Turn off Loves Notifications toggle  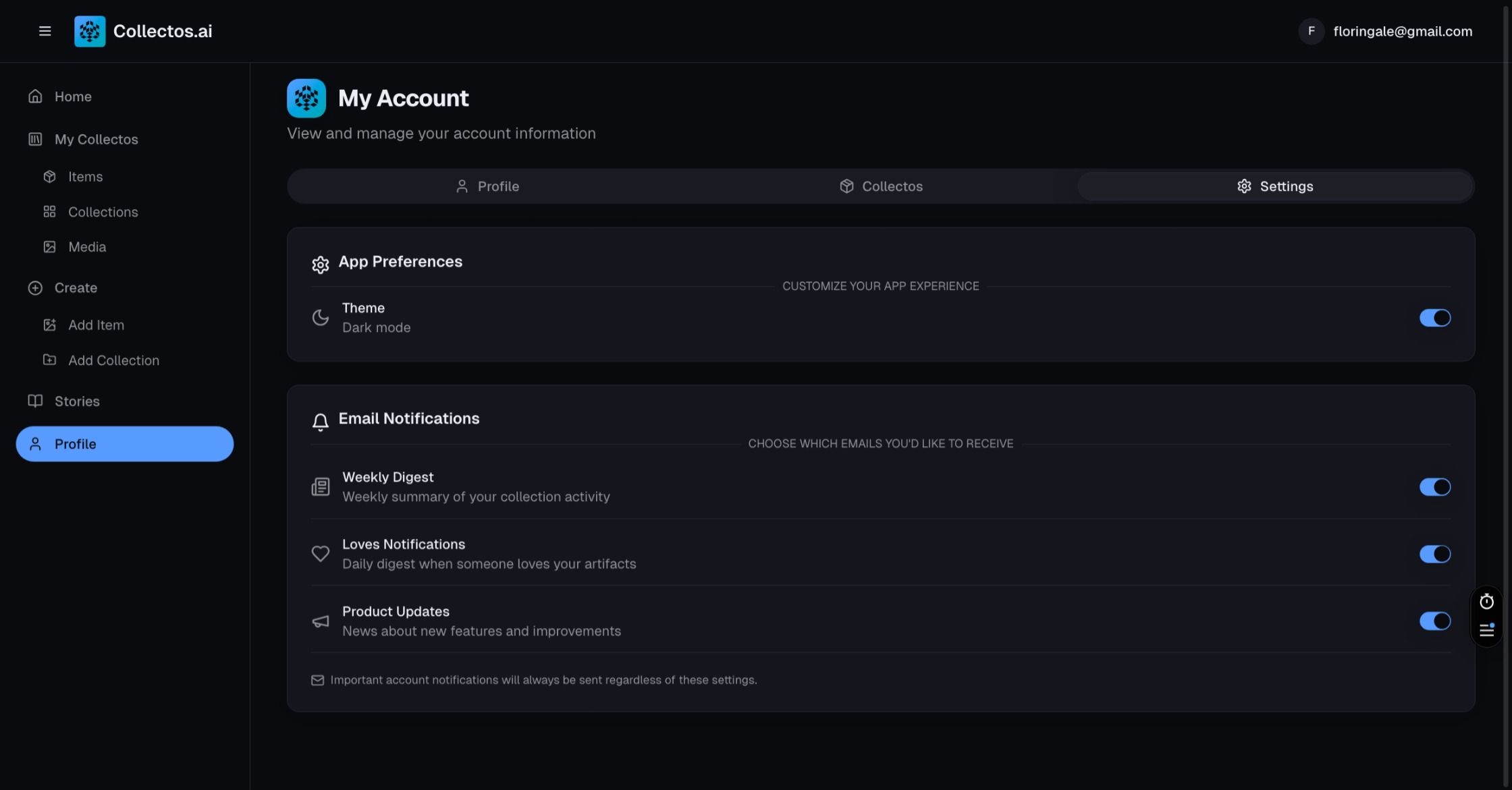(1434, 554)
